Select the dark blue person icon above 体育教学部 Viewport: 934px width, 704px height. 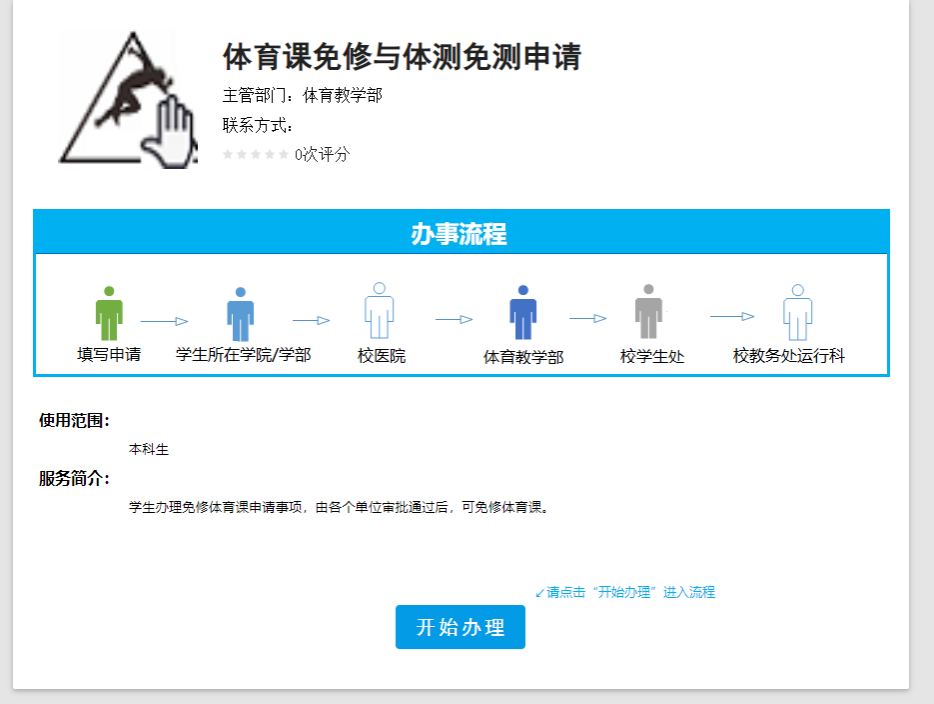523,314
